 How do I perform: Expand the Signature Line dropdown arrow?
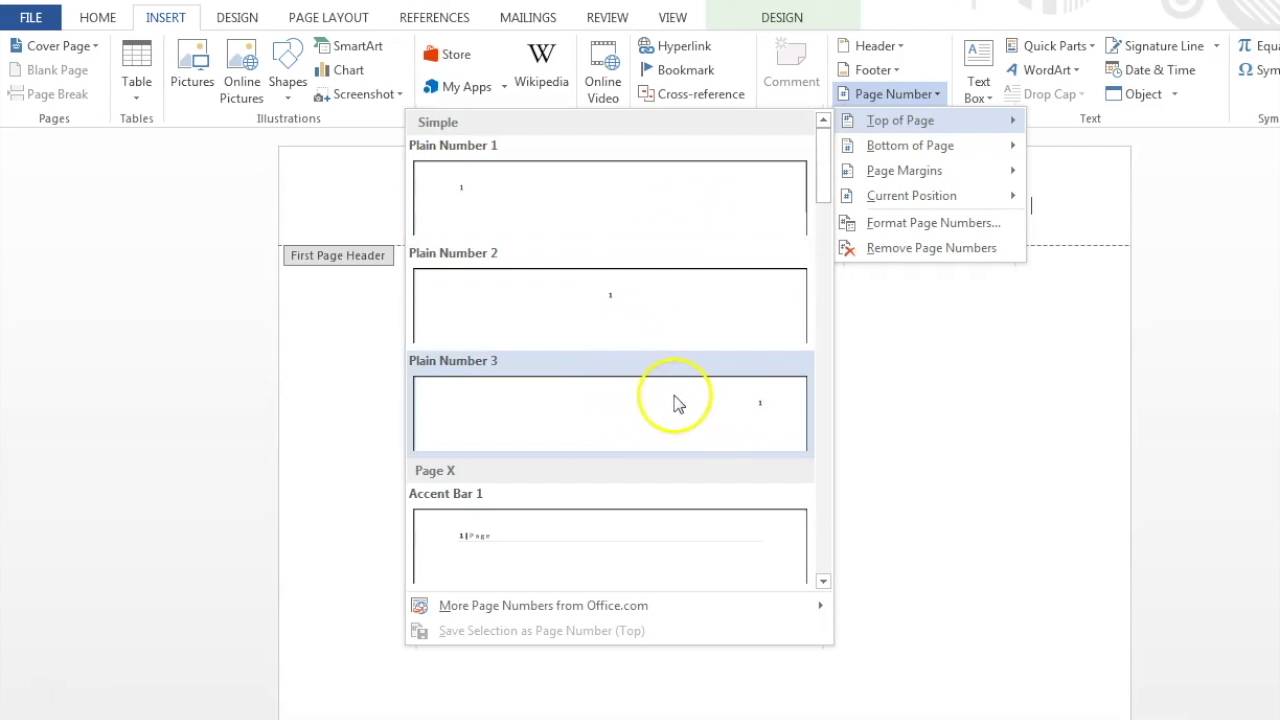(x=1216, y=46)
